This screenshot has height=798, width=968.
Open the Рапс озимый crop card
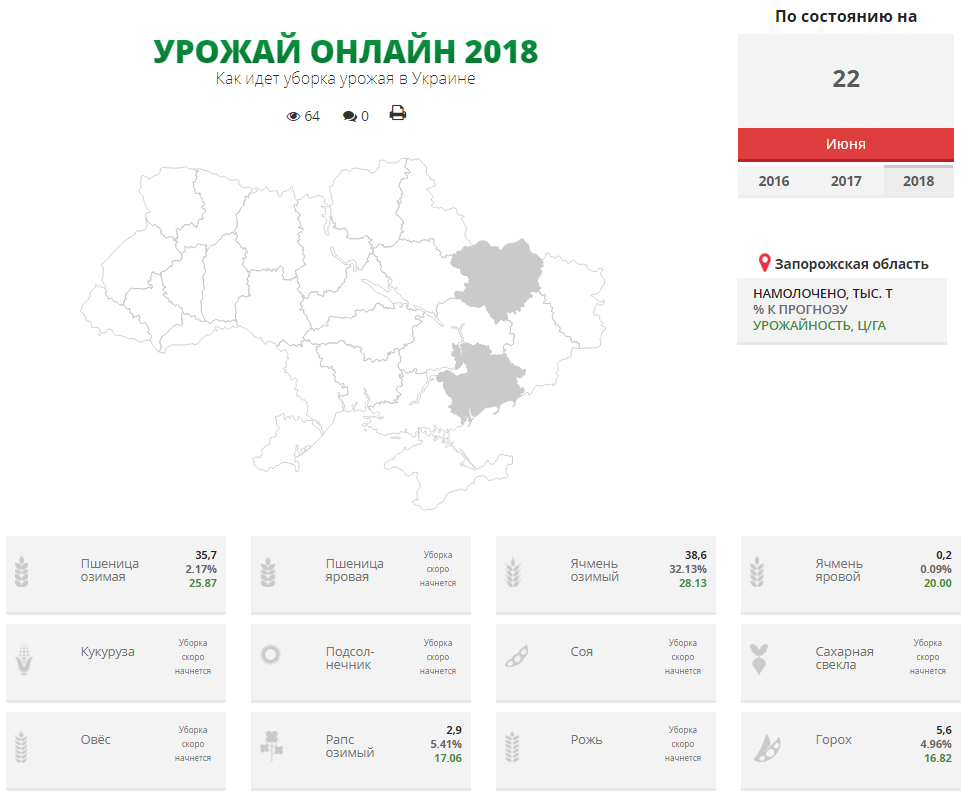[x=361, y=751]
